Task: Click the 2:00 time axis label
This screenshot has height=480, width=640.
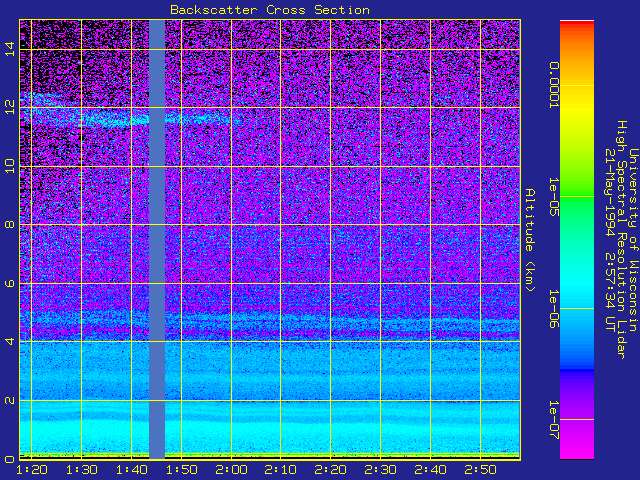Action: (x=231, y=470)
